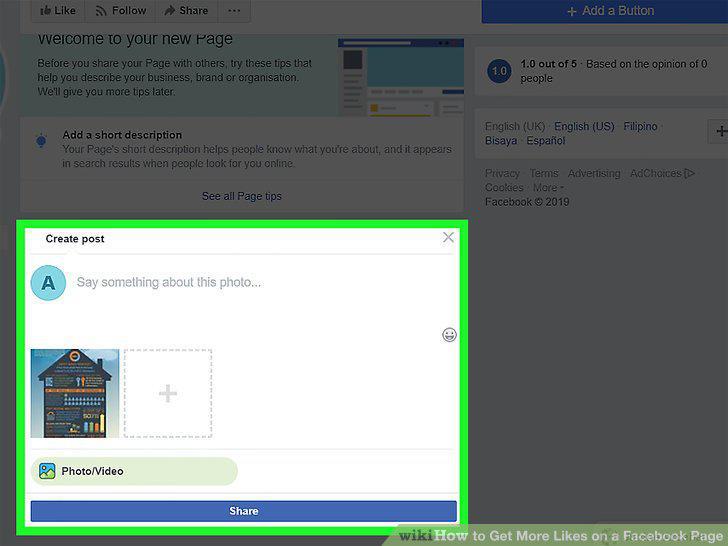Click the dashed plus box to add photo

pos(168,393)
